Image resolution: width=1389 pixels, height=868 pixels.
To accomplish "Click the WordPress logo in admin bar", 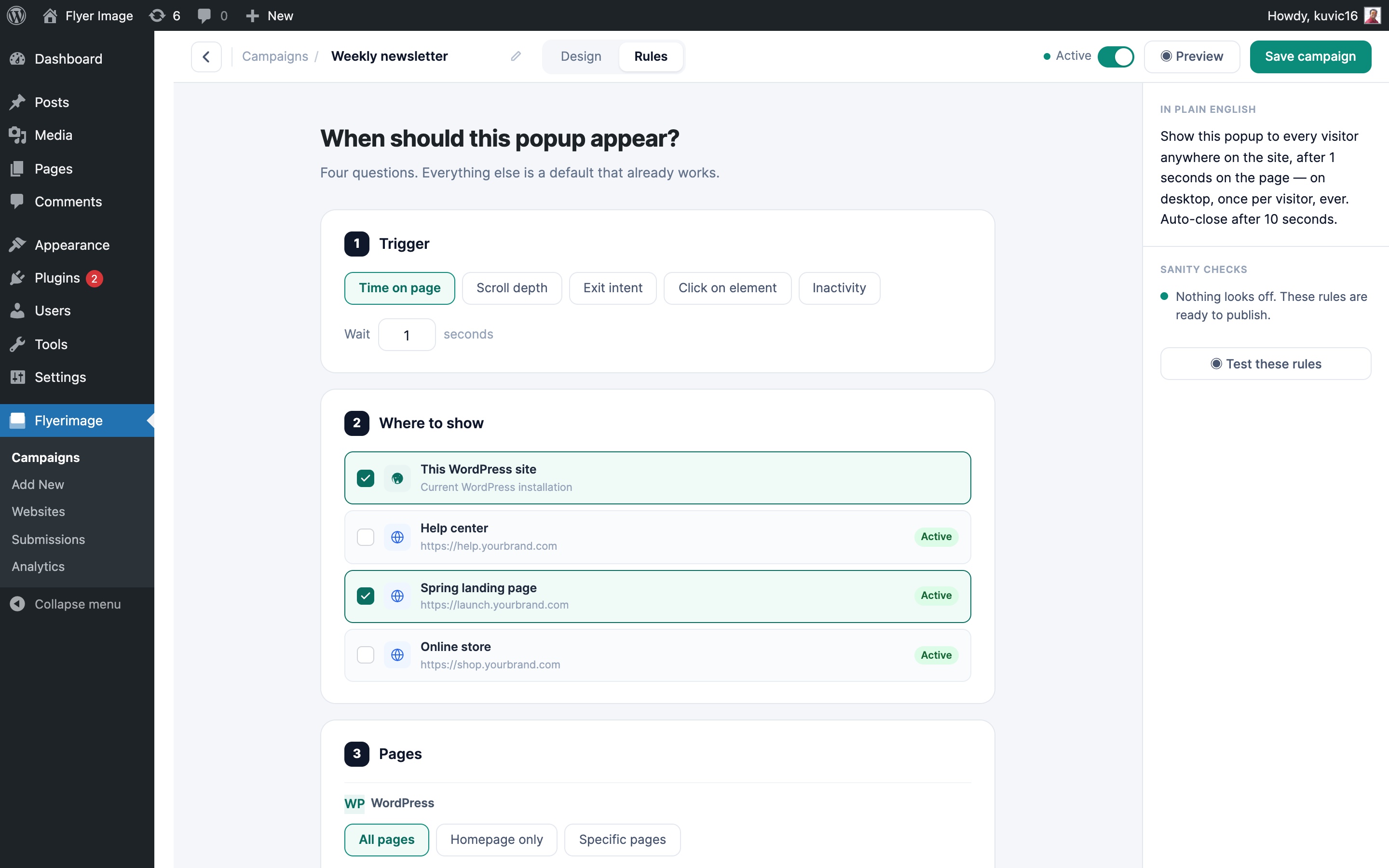I will [17, 15].
